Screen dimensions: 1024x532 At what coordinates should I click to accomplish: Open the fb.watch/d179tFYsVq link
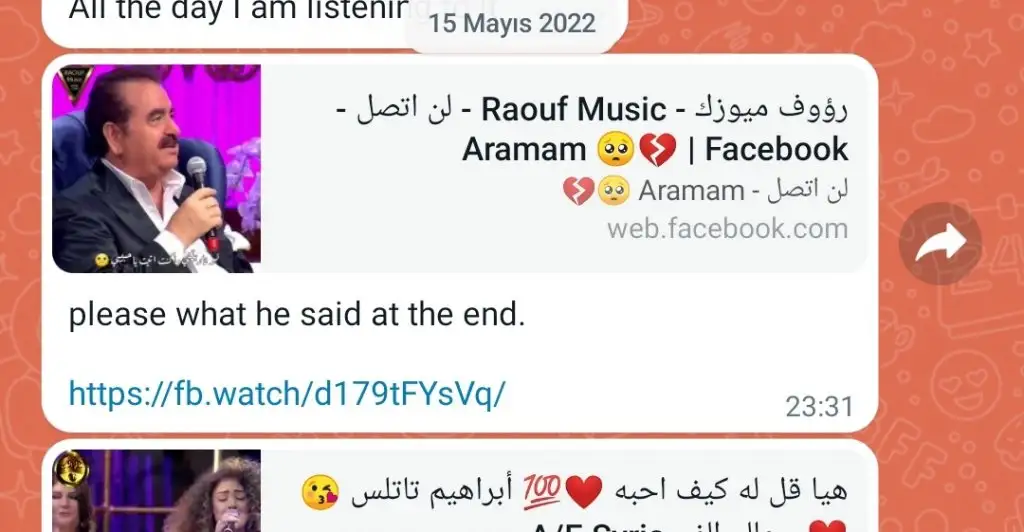(287, 394)
